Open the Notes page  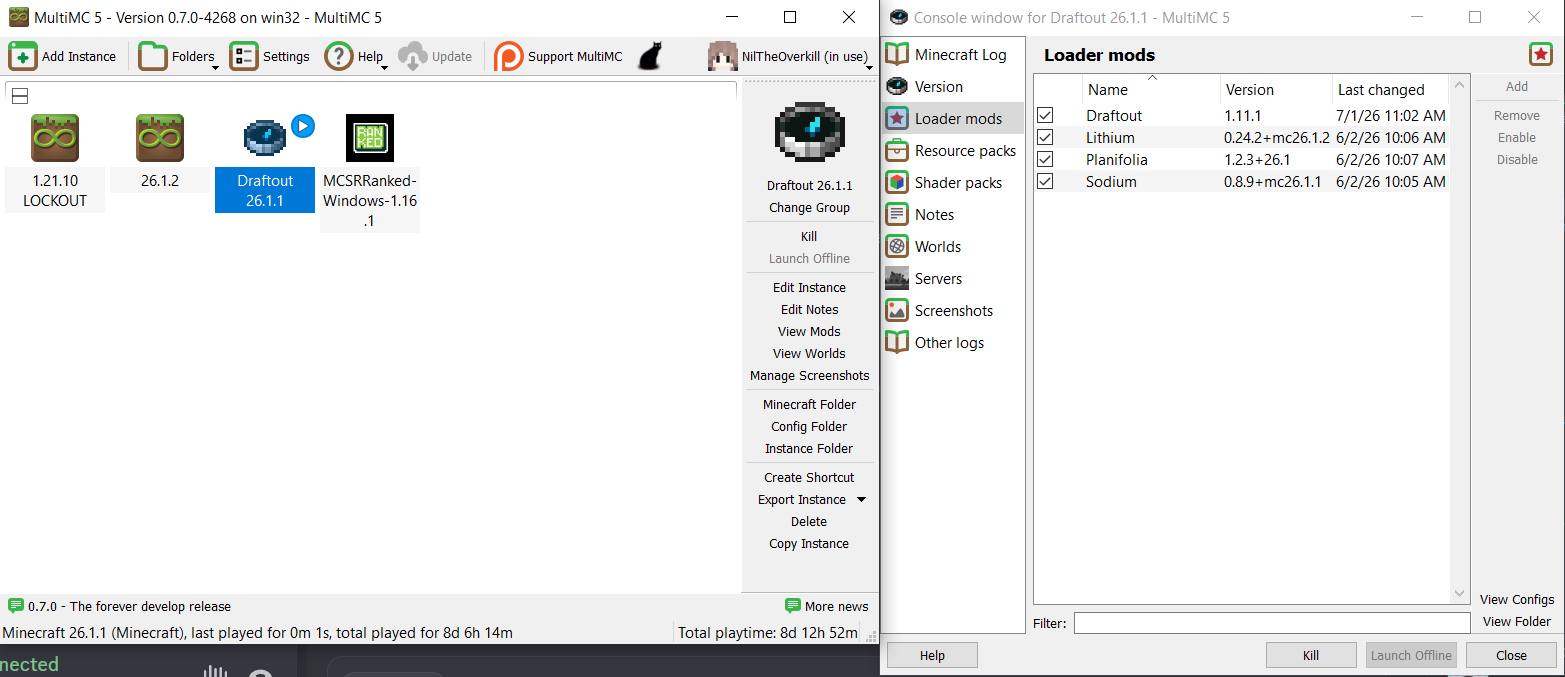click(953, 215)
